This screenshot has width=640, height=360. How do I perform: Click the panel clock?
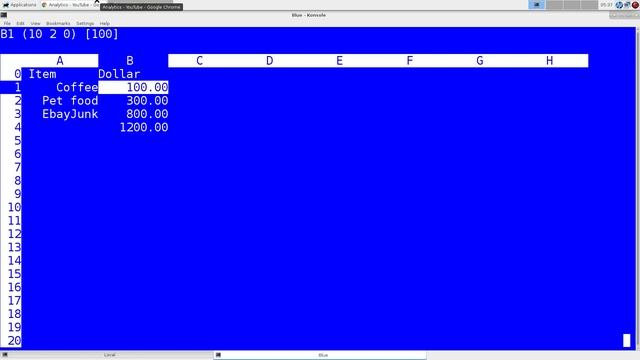[x=607, y=5]
